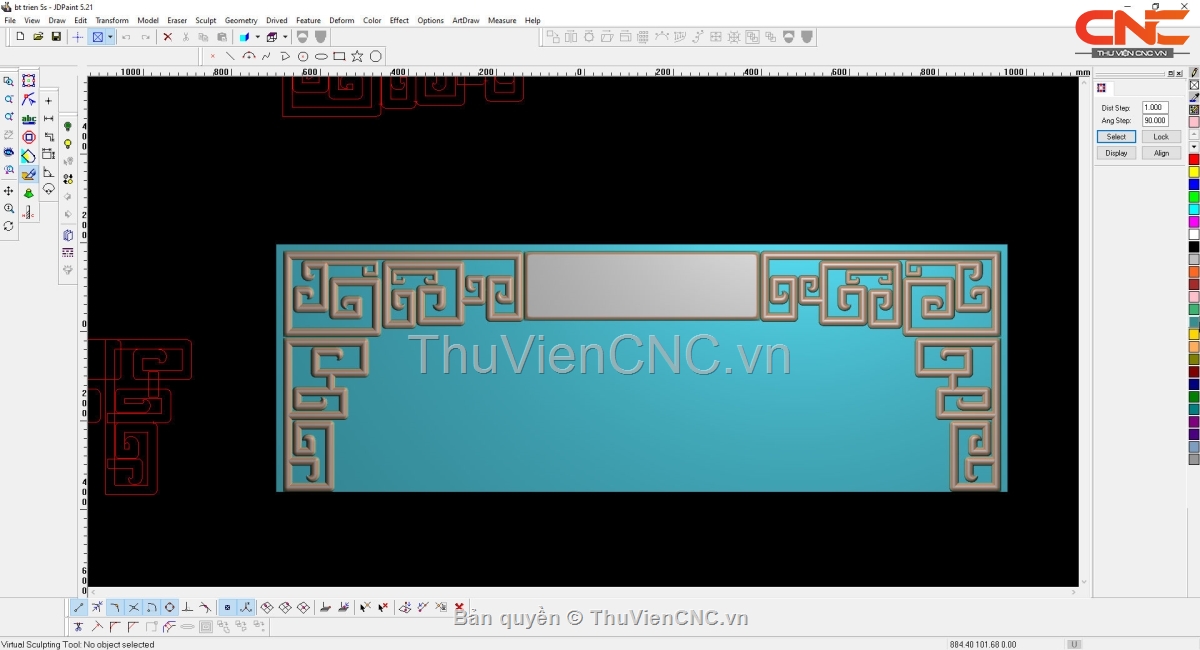Viewport: 1200px width, 650px height.
Task: Pick the magenta color swatch
Action: click(x=1194, y=222)
